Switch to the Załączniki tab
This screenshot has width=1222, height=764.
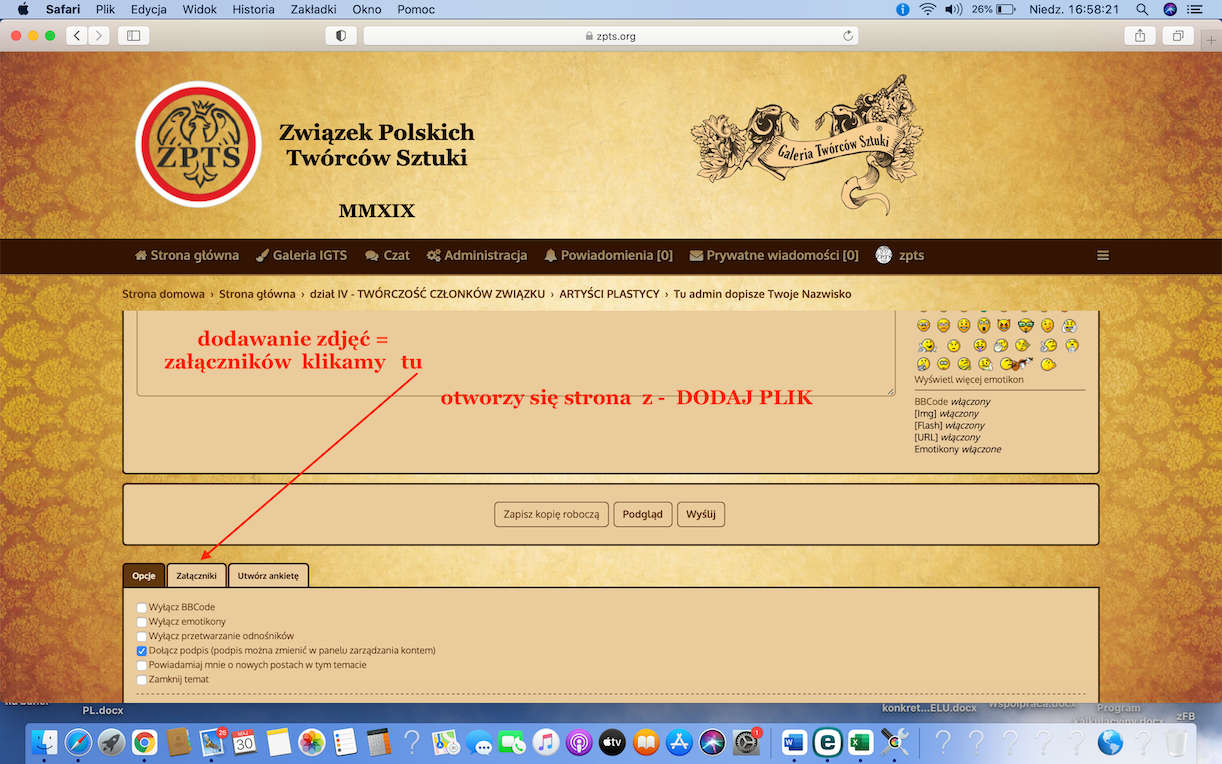[x=196, y=576]
